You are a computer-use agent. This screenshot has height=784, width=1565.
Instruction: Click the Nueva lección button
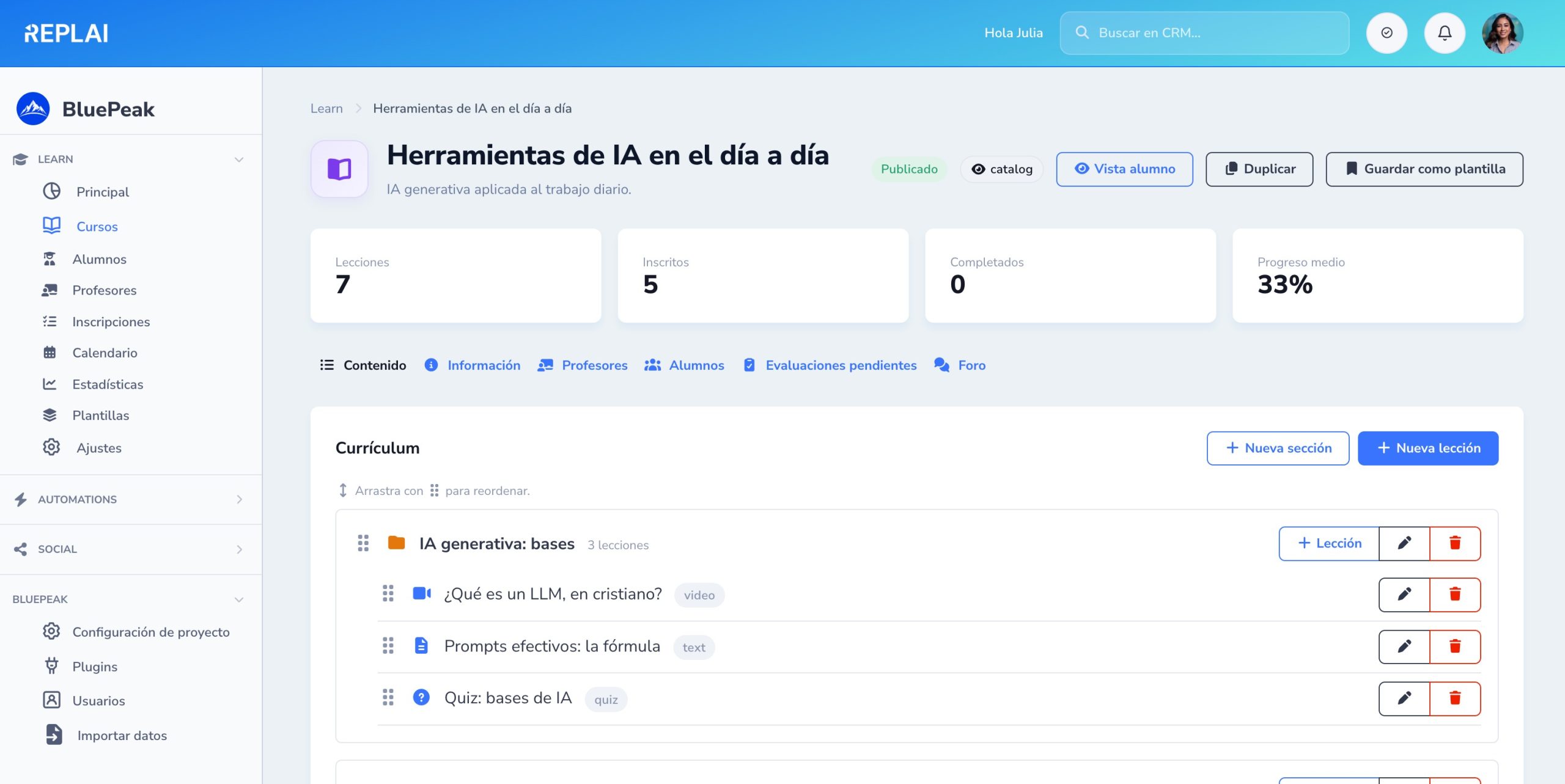tap(1428, 449)
